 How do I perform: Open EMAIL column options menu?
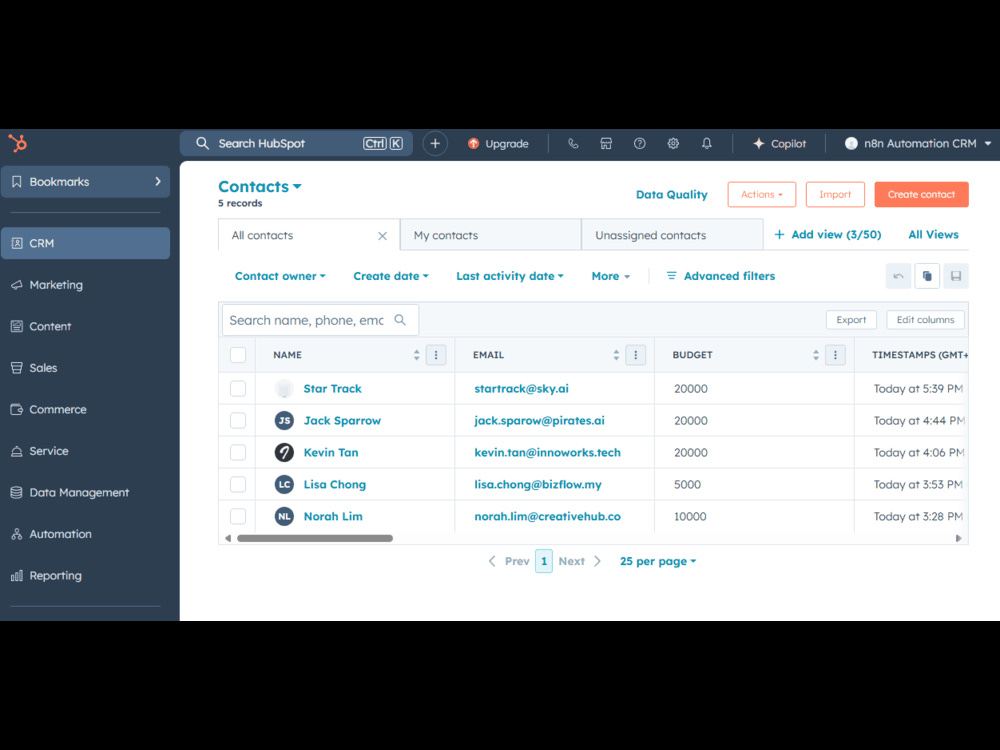pos(636,355)
